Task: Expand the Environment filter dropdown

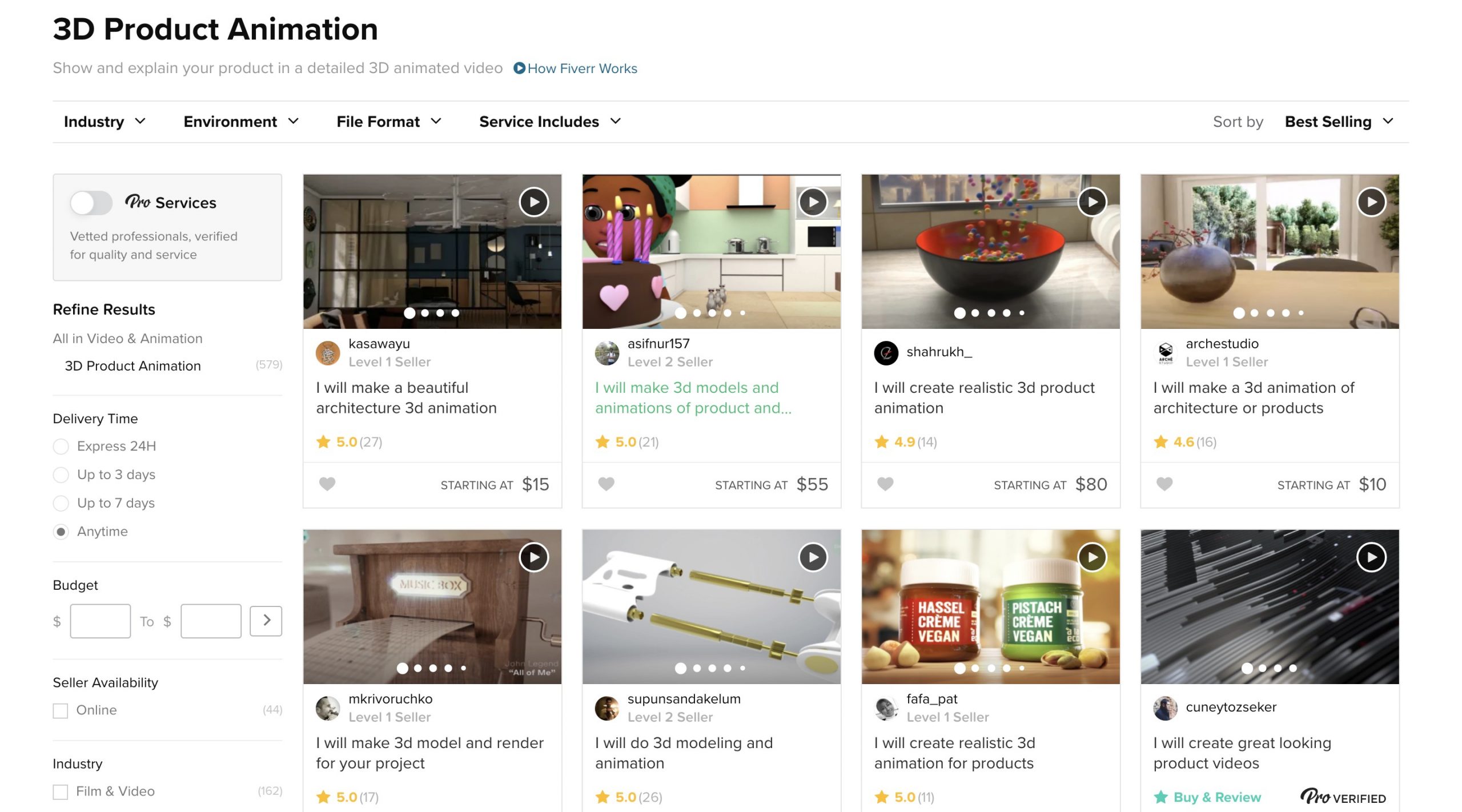Action: coord(242,122)
